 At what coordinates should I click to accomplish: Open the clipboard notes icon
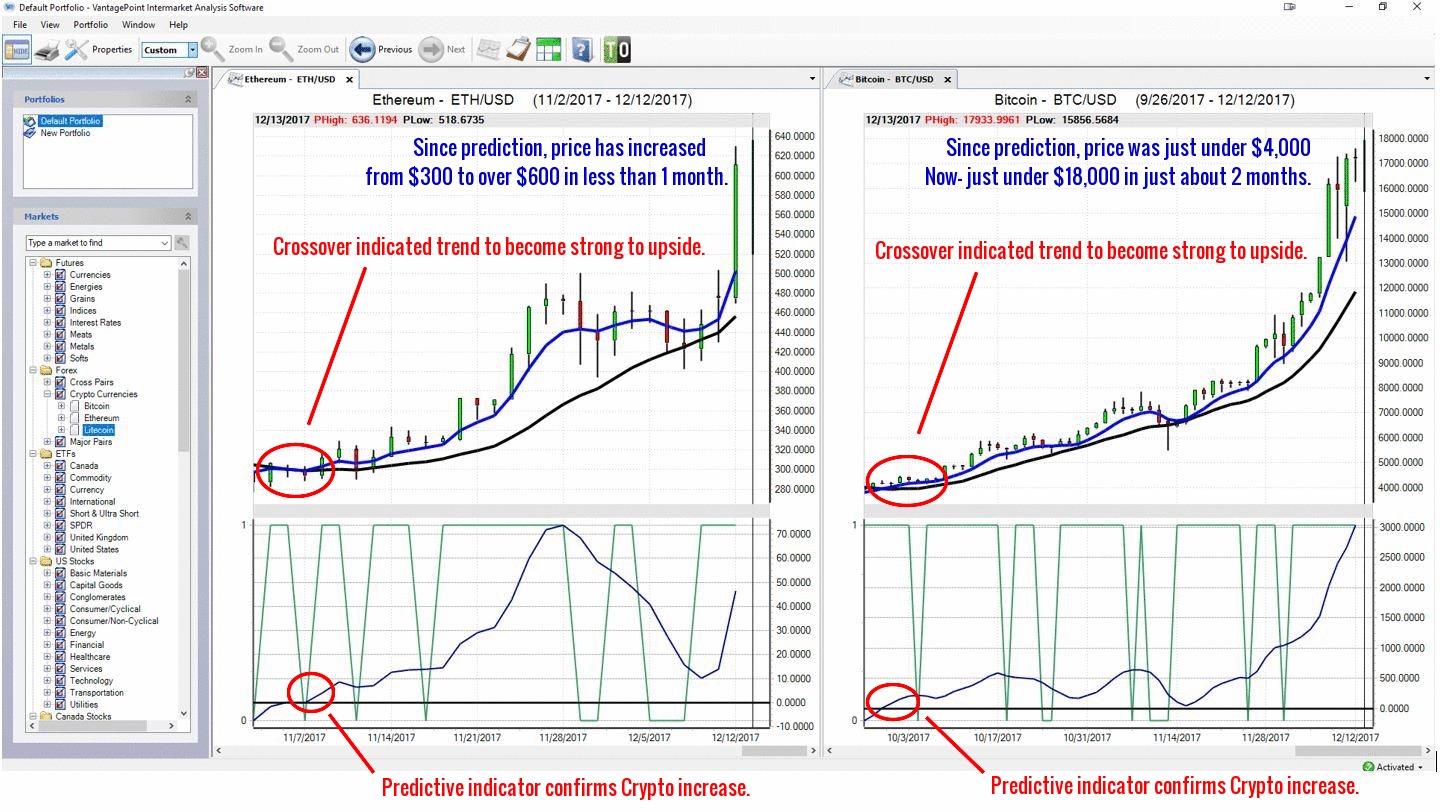pos(518,49)
